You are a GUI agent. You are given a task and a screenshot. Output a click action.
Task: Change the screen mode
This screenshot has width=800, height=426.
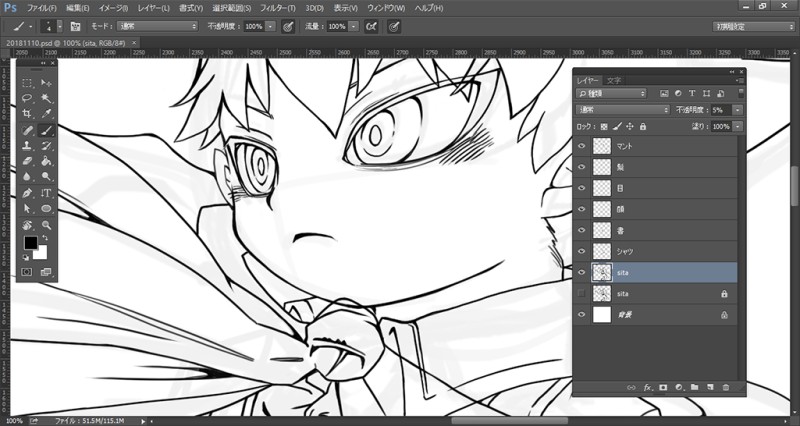[x=46, y=272]
